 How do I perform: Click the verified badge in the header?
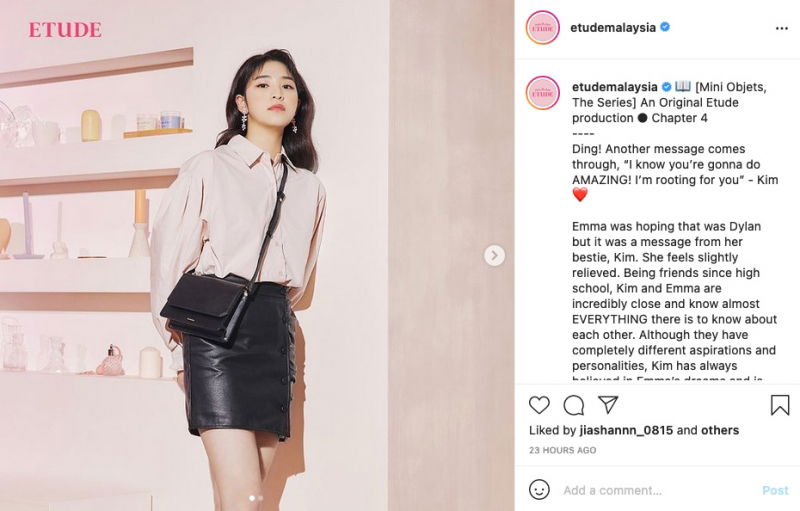pos(665,27)
